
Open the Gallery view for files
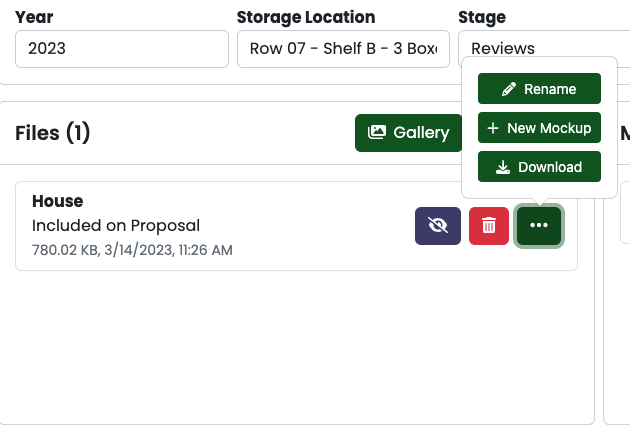coord(409,133)
